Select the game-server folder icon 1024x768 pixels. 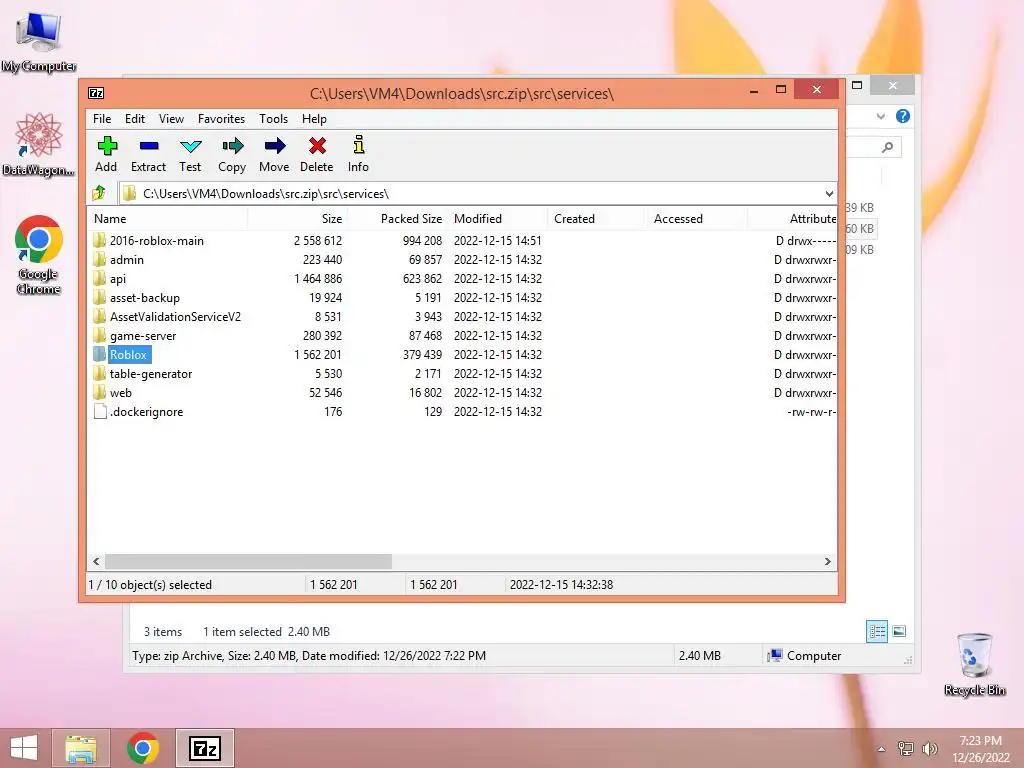pos(99,335)
